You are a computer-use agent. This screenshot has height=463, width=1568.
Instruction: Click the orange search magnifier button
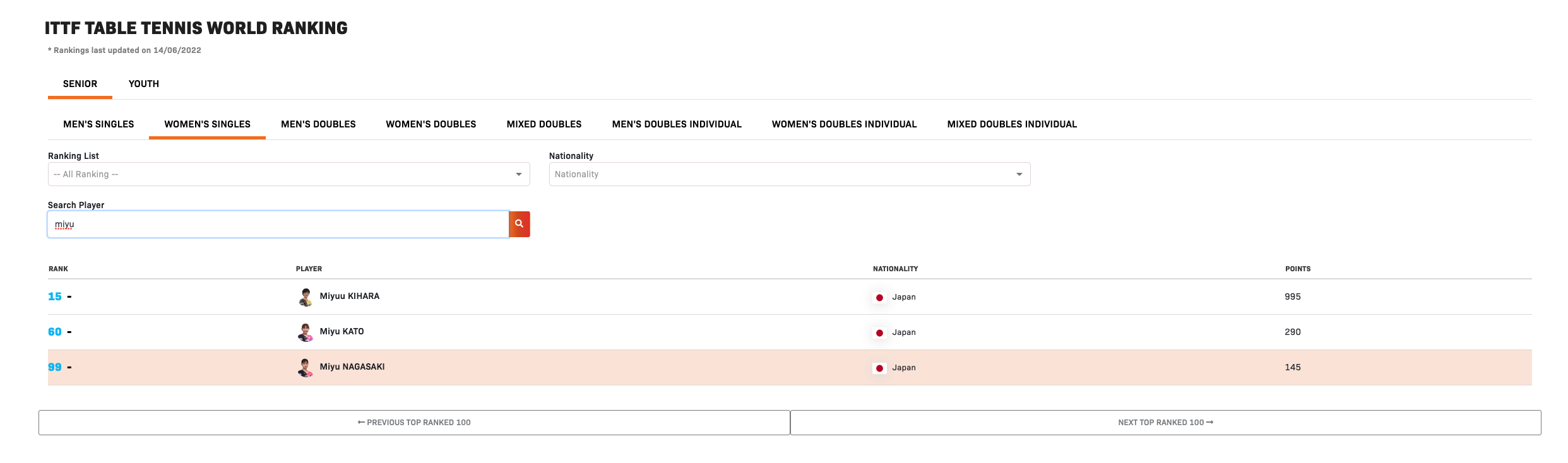[519, 224]
